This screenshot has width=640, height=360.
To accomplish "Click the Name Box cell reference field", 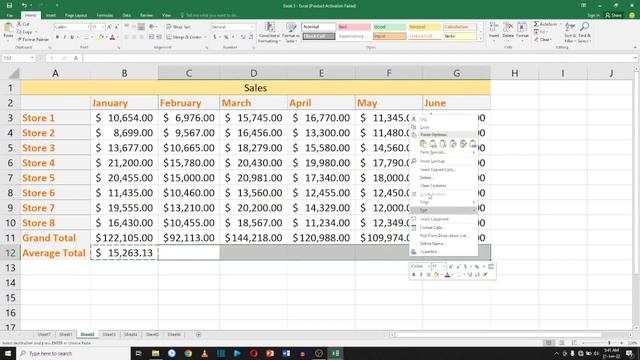I will tap(18, 58).
